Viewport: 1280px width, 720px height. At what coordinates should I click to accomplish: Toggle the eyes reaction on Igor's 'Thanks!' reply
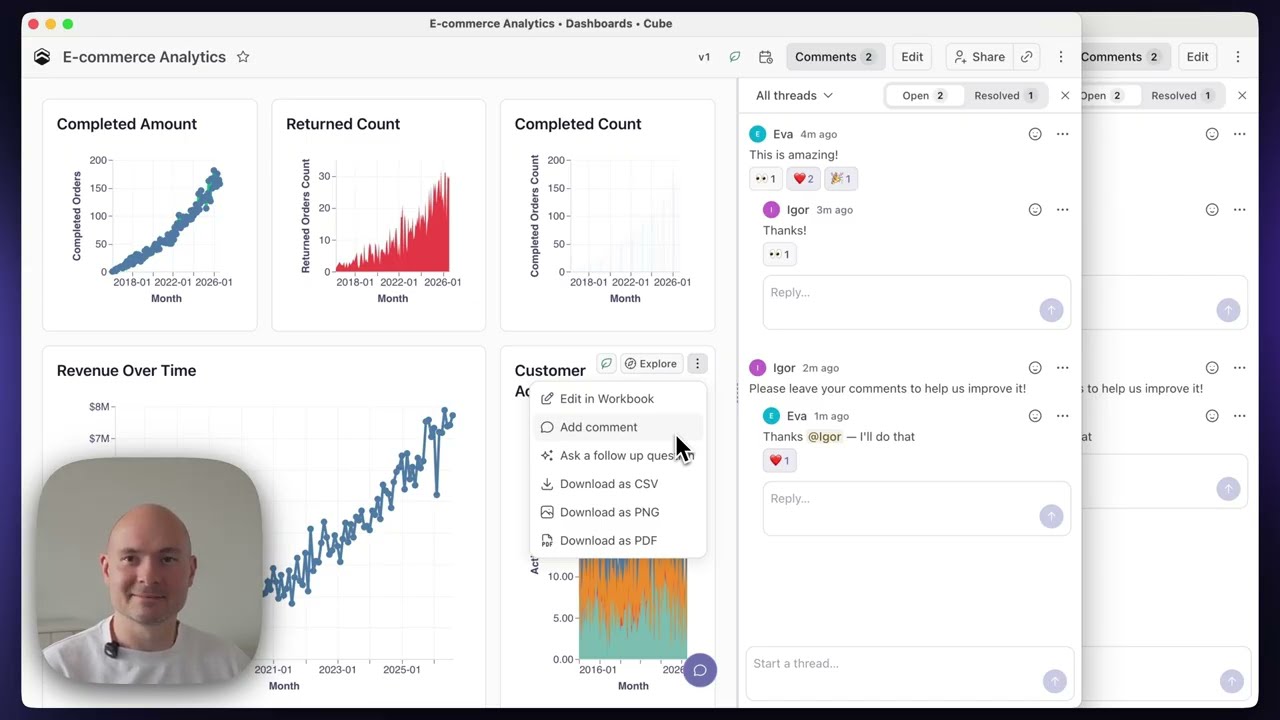pos(779,255)
